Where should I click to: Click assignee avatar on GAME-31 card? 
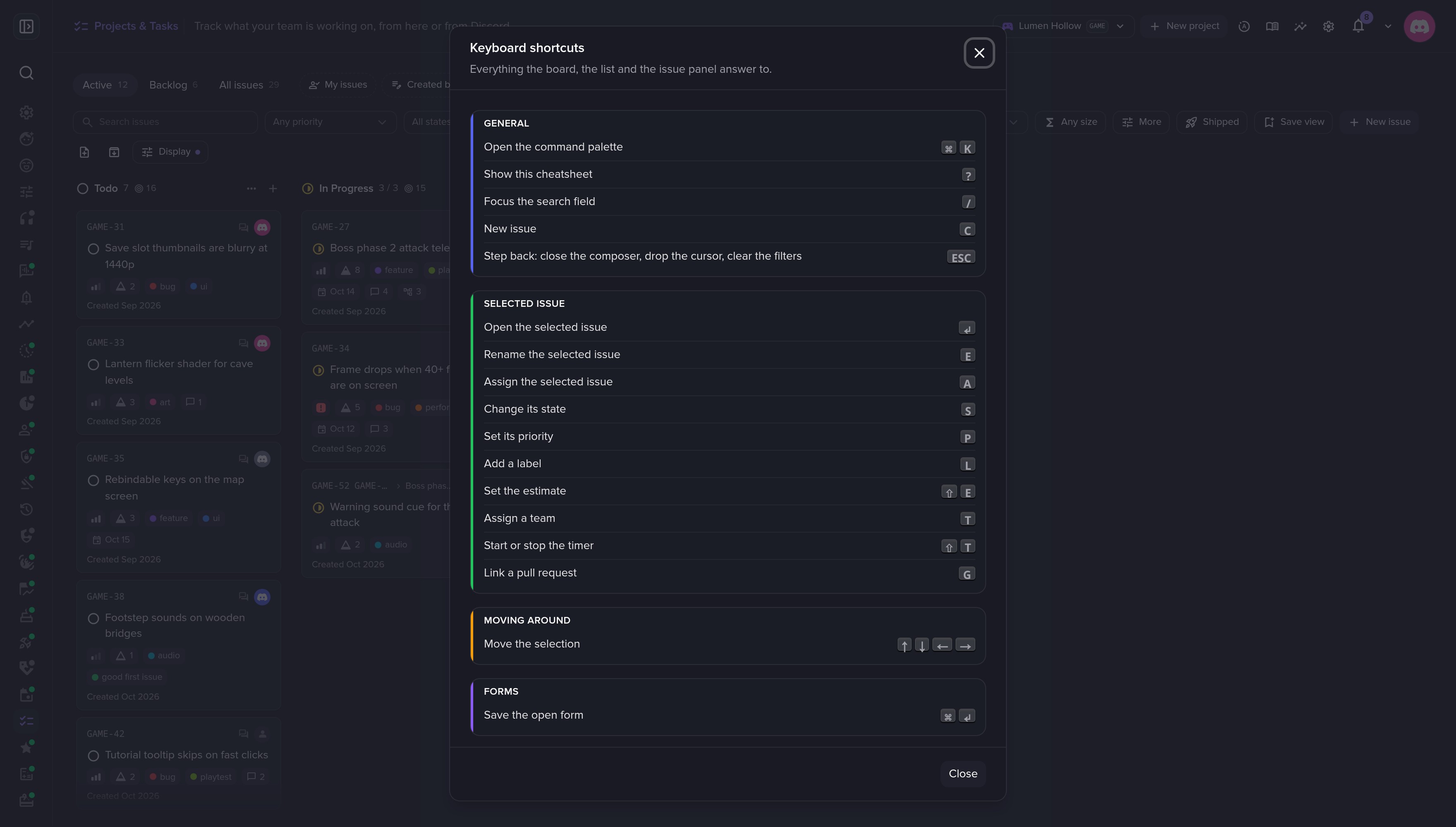click(262, 227)
